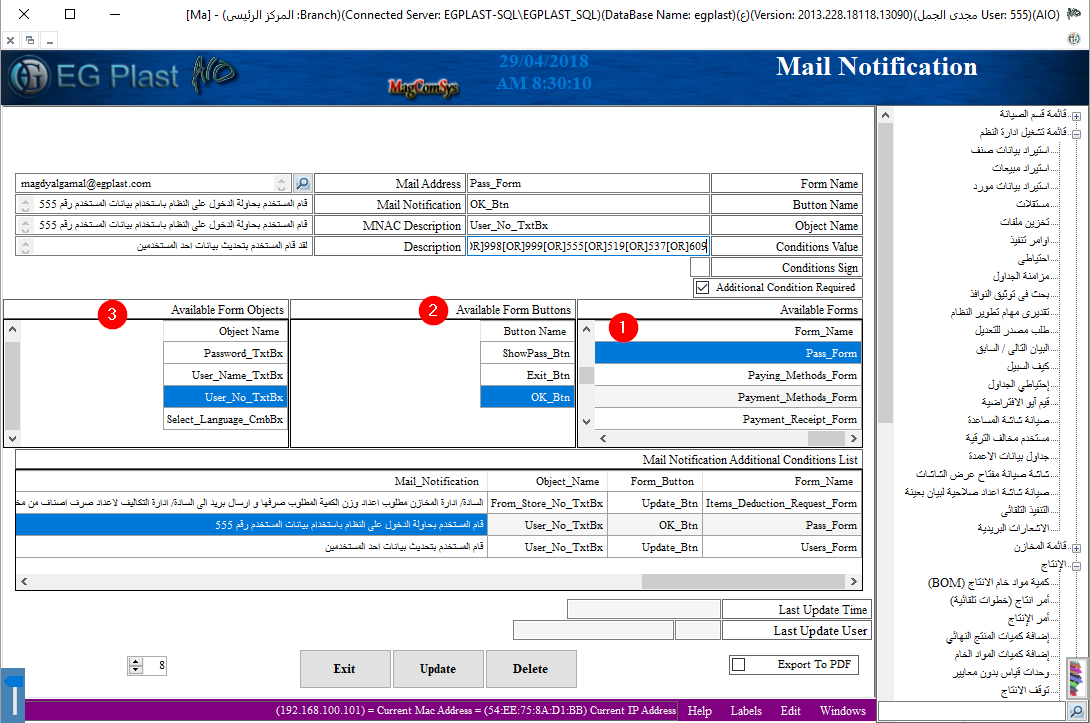Open the استيراد مبيعات tree item
The height and width of the screenshot is (723, 1090).
pos(1021,168)
